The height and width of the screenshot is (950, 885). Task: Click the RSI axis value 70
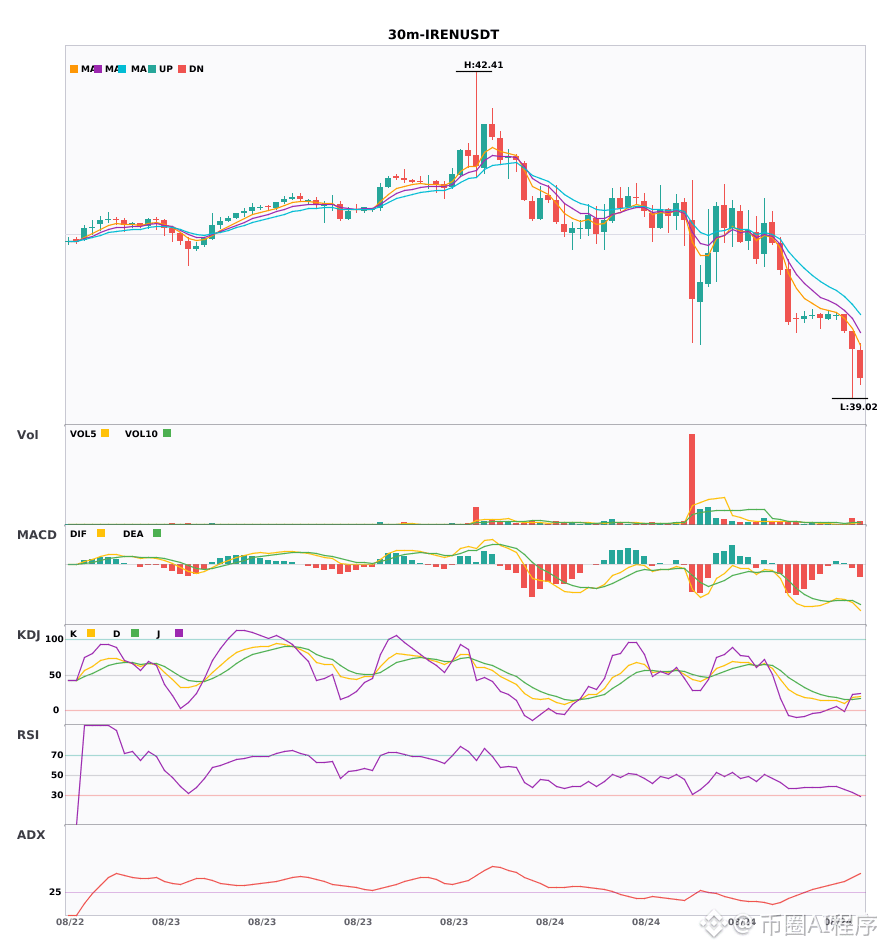[x=57, y=755]
